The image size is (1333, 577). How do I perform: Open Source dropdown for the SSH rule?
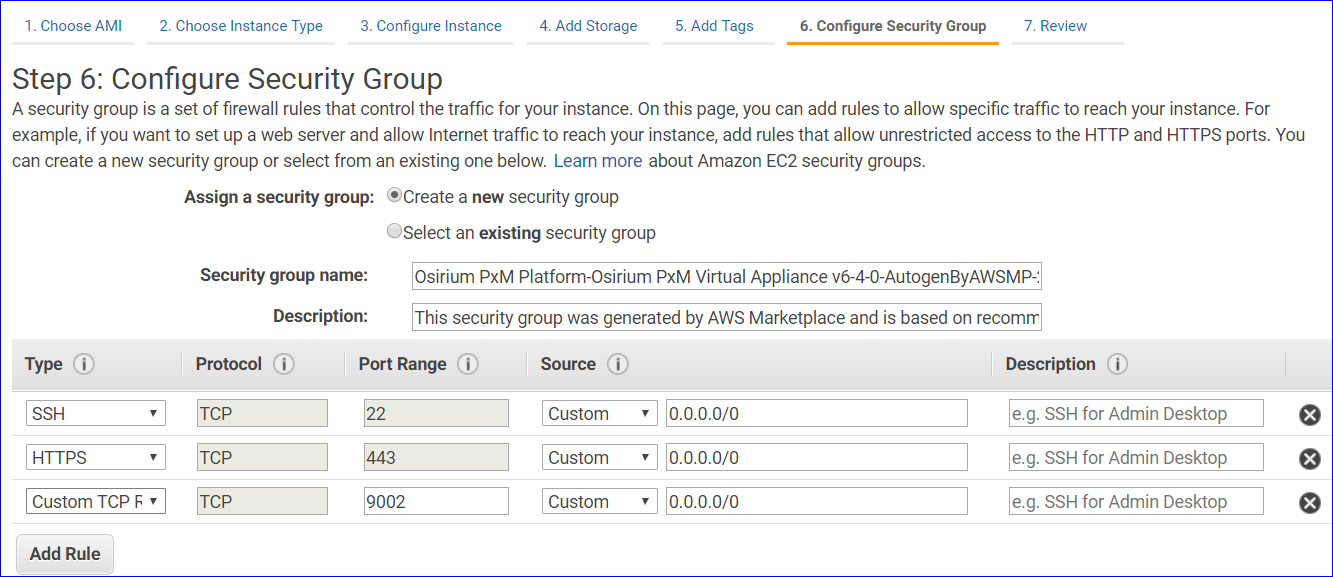point(599,414)
